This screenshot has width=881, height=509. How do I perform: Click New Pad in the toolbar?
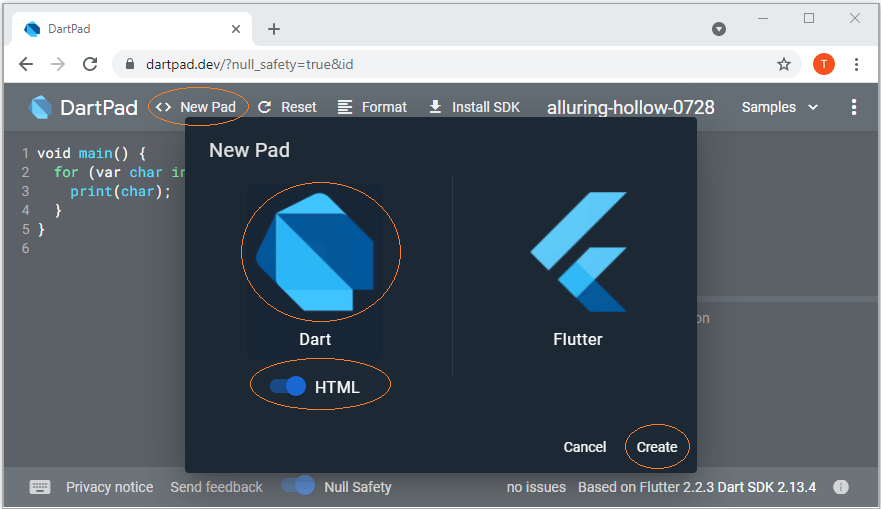click(x=198, y=107)
